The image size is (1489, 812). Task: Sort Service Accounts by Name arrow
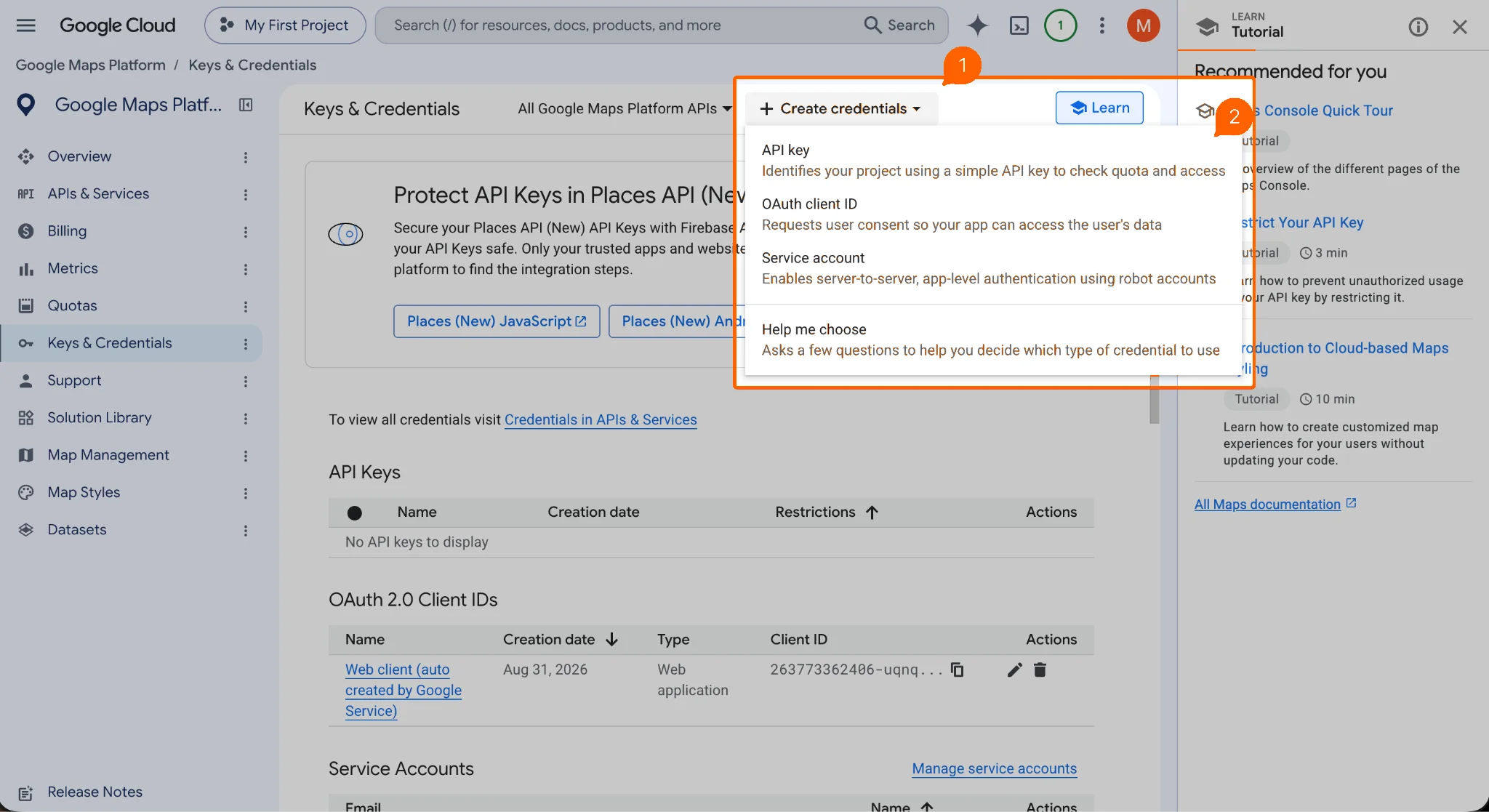927,806
